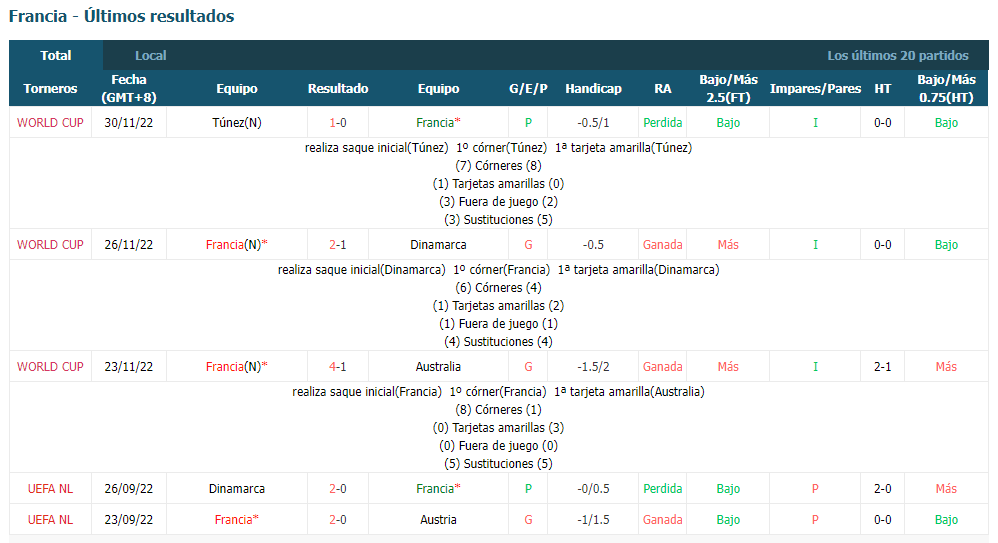
Task: Click 'Francia - Últimos resultados' heading
Action: tap(122, 16)
